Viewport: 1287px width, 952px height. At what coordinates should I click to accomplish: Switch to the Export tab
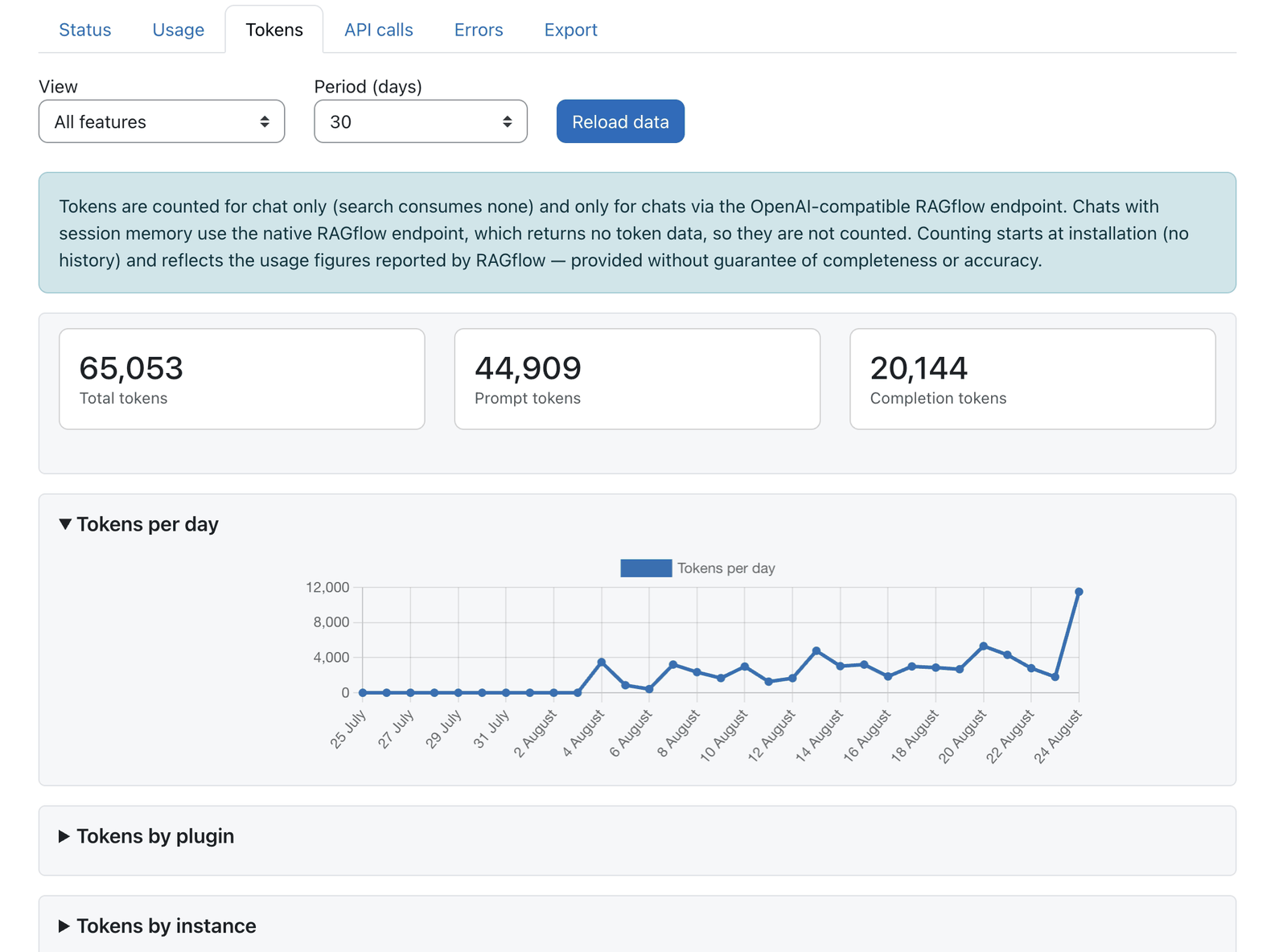click(x=570, y=30)
